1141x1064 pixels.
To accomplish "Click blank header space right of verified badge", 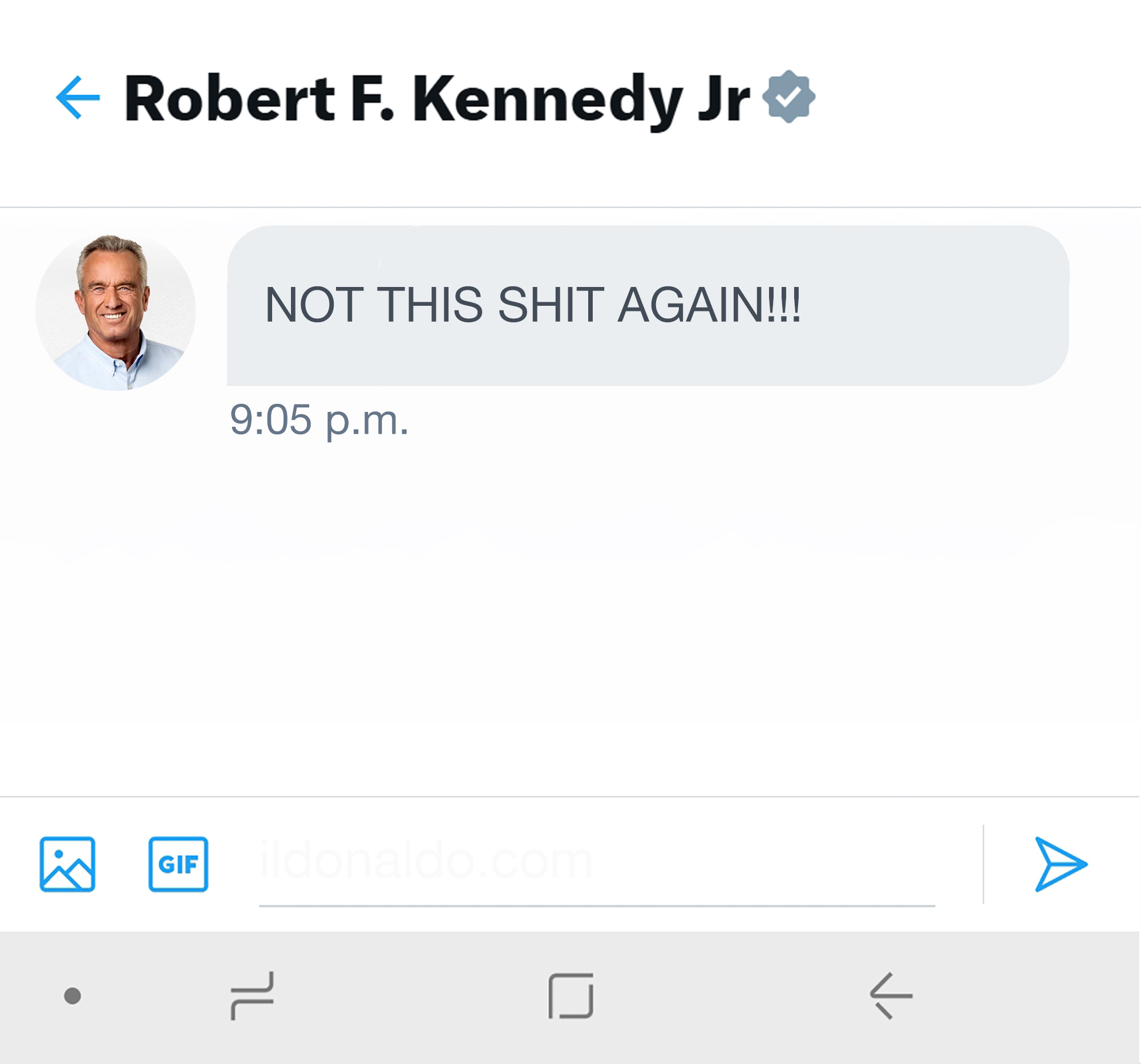I will click(x=976, y=98).
